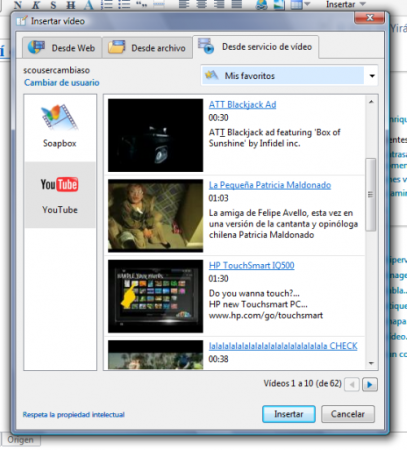Screen dimensions: 407x450
Task: Click the Origen tab behind the dialog
Action: [21, 440]
